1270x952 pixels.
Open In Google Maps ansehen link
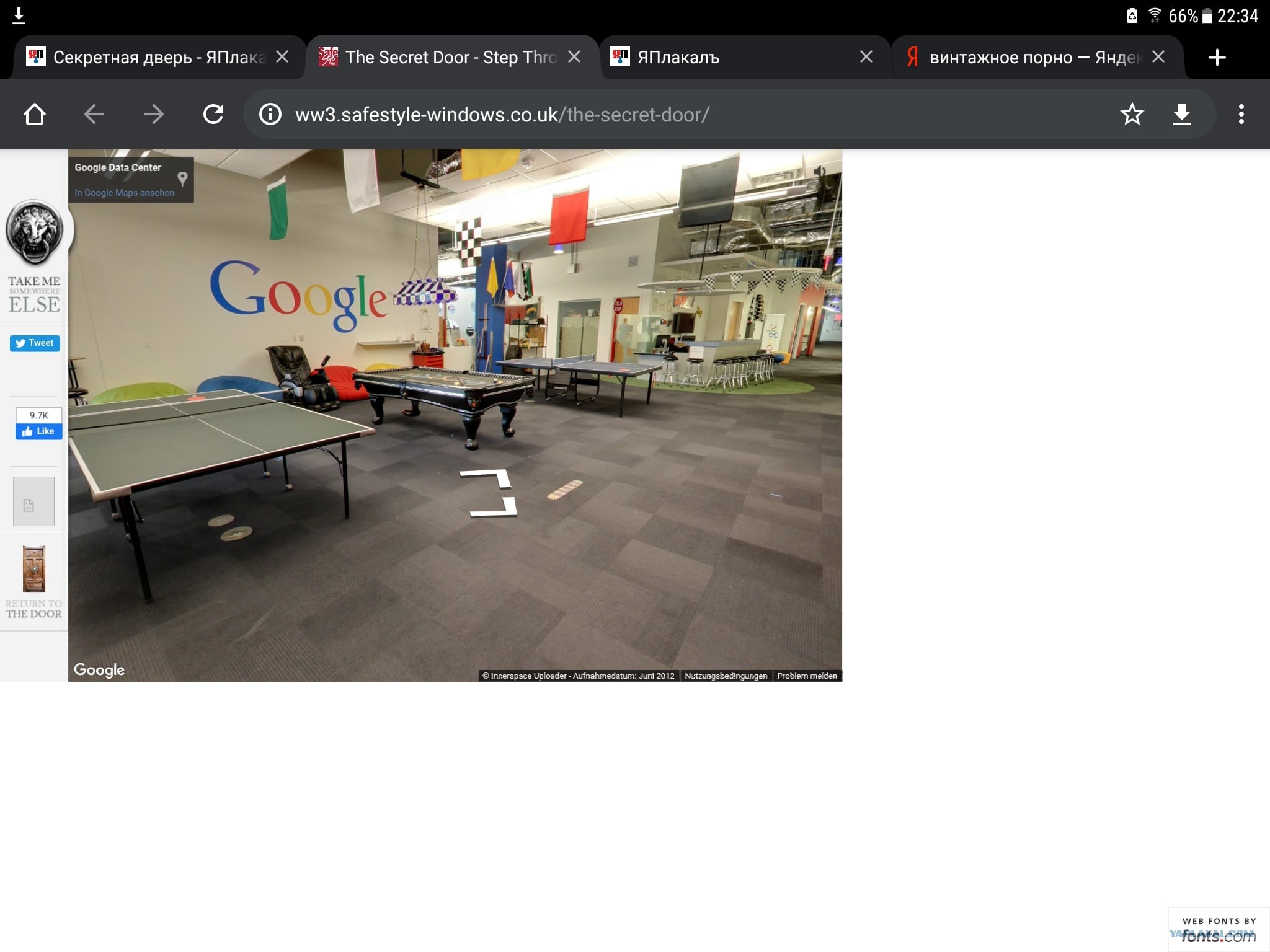[x=125, y=193]
